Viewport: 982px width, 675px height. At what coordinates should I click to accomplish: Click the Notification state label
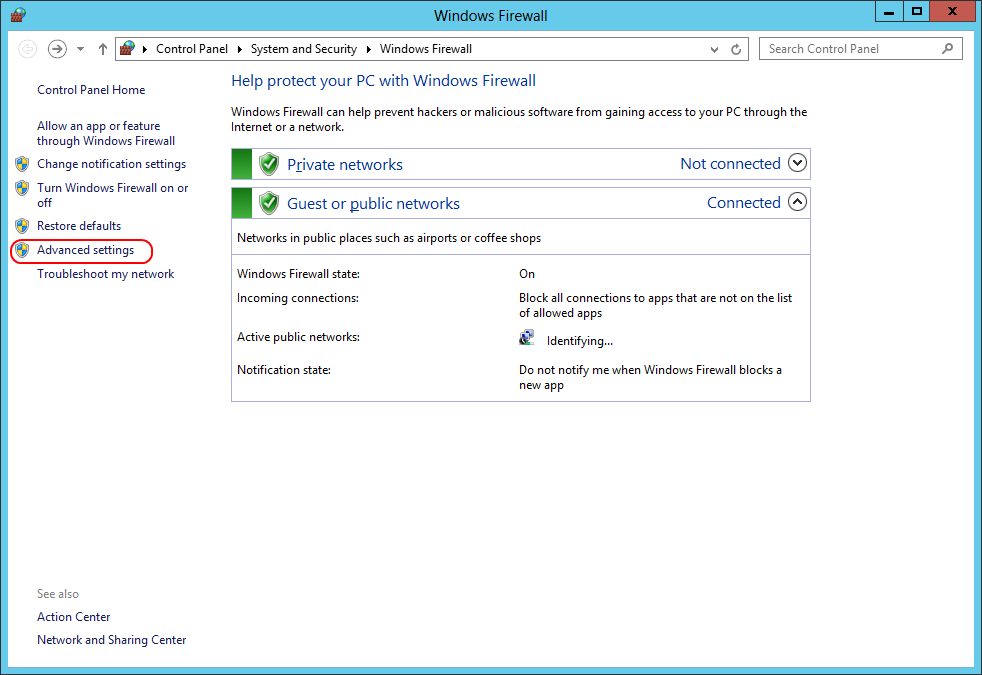pyautogui.click(x=284, y=370)
